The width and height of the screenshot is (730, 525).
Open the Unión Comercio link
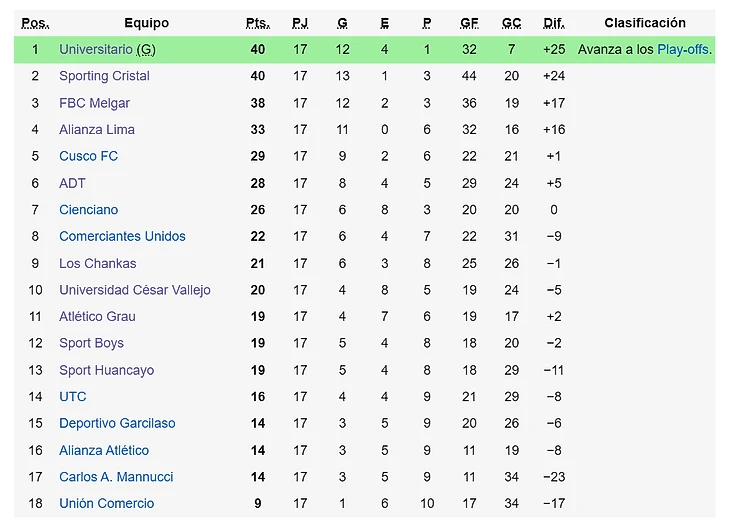106,503
